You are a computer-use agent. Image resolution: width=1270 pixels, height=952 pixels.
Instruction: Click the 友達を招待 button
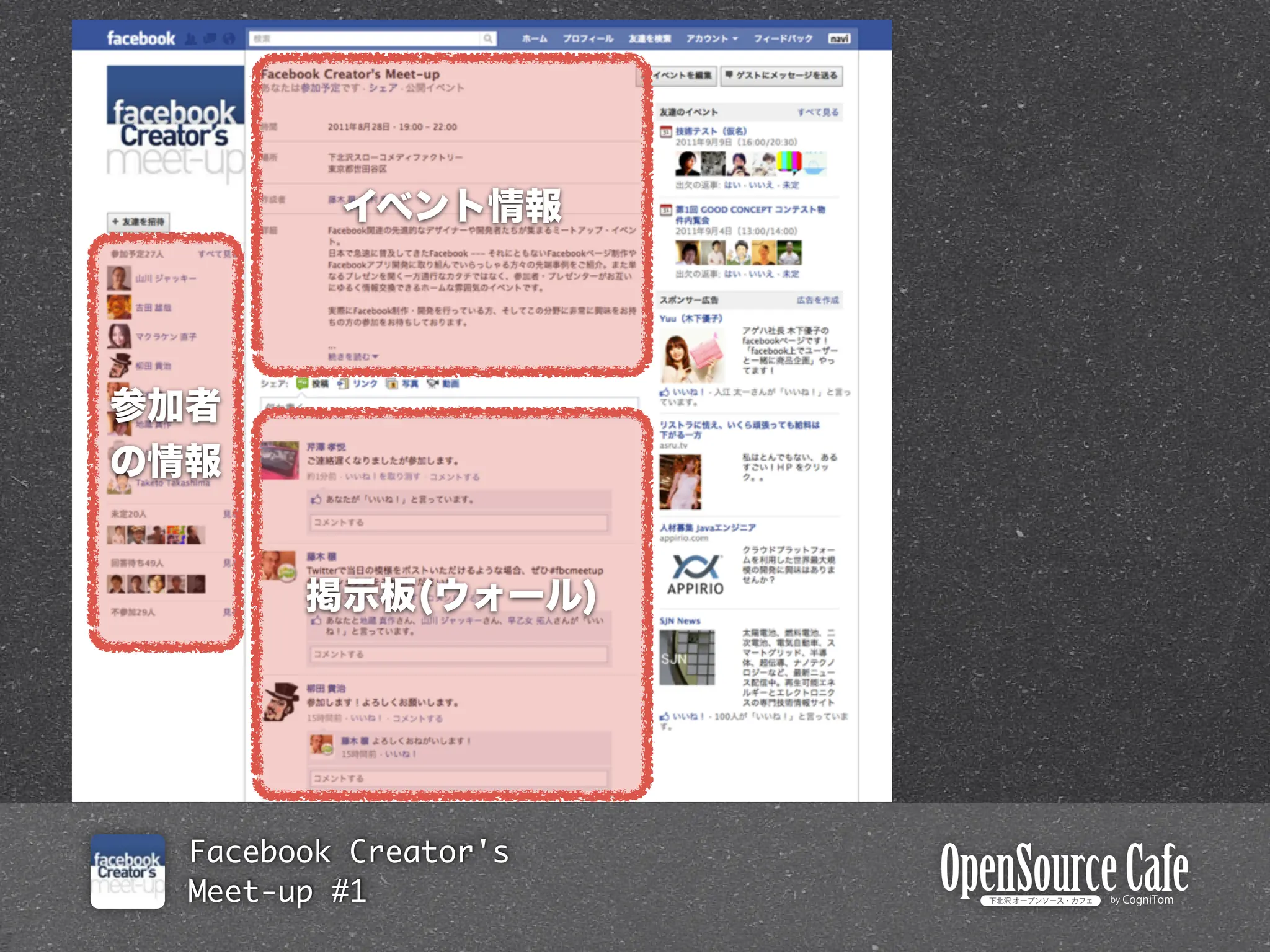coord(138,222)
